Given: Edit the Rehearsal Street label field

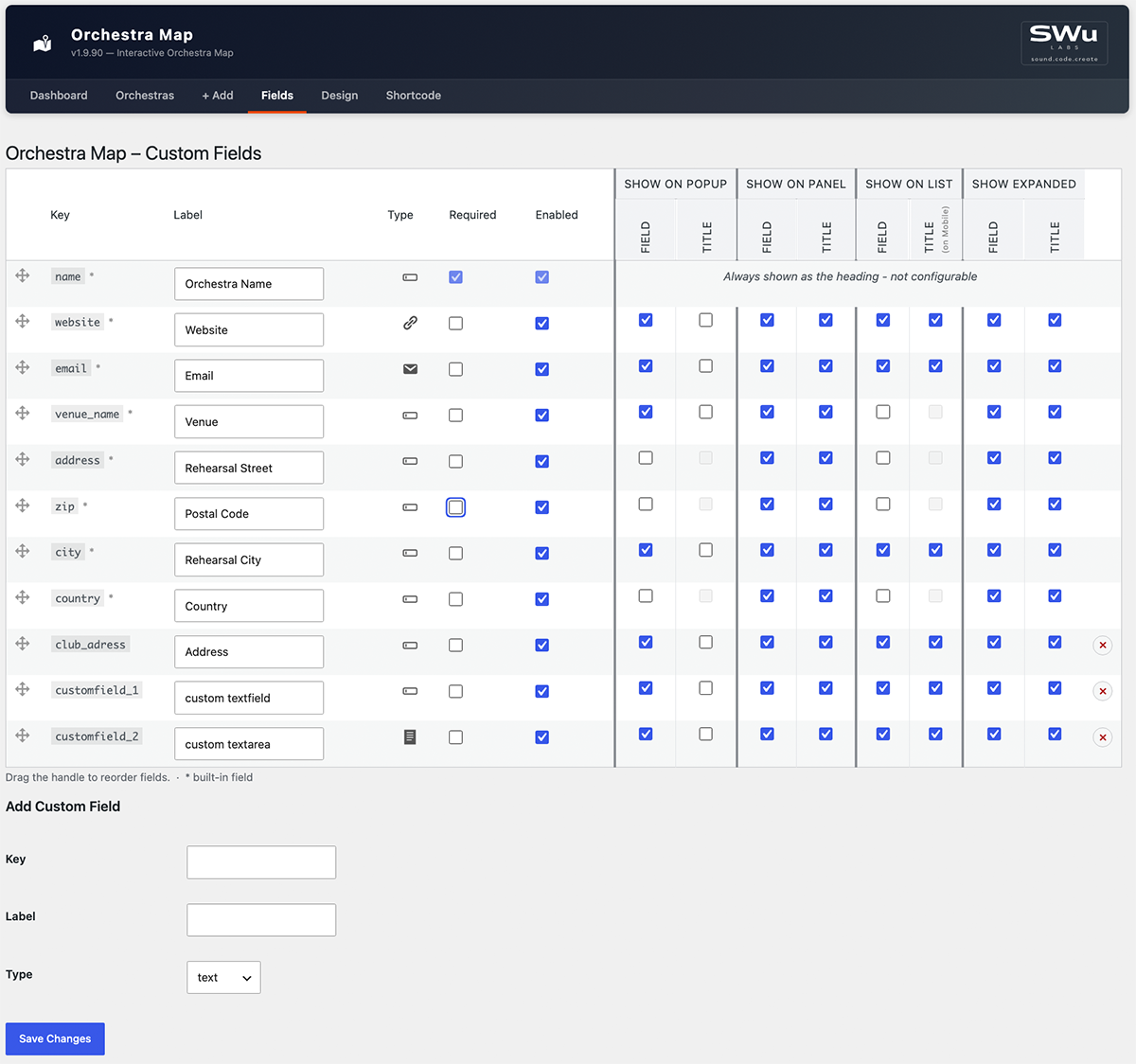Looking at the screenshot, I should (x=249, y=468).
